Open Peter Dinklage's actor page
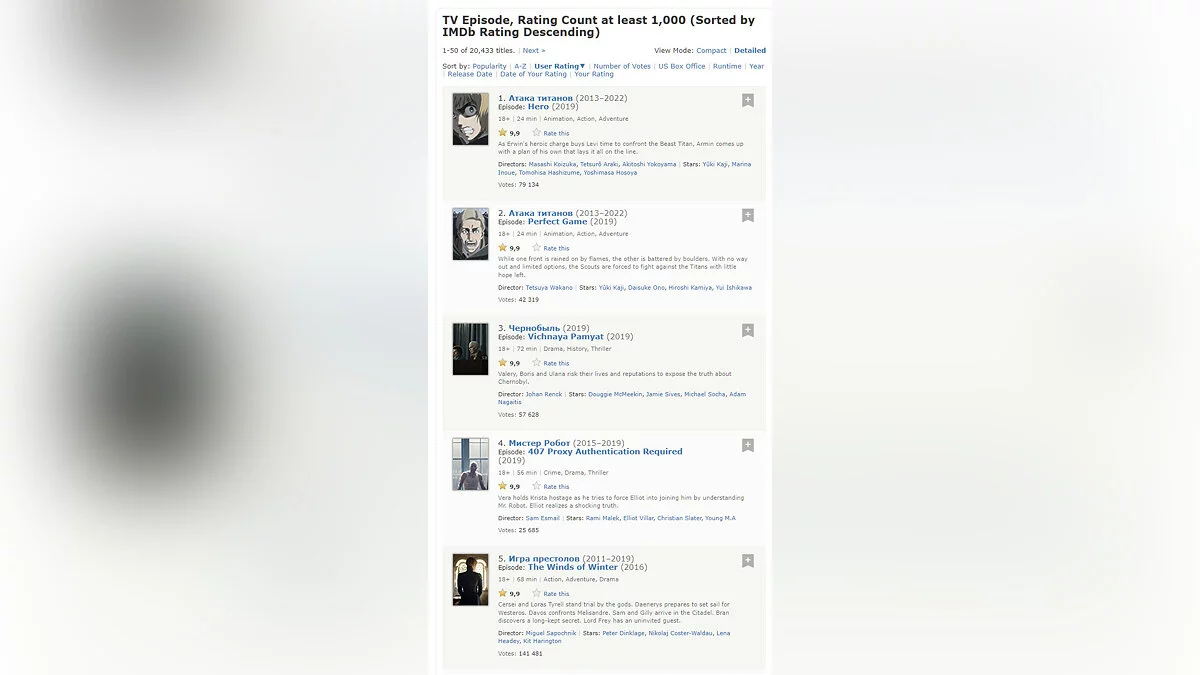Viewport: 1200px width, 675px height. tap(625, 633)
